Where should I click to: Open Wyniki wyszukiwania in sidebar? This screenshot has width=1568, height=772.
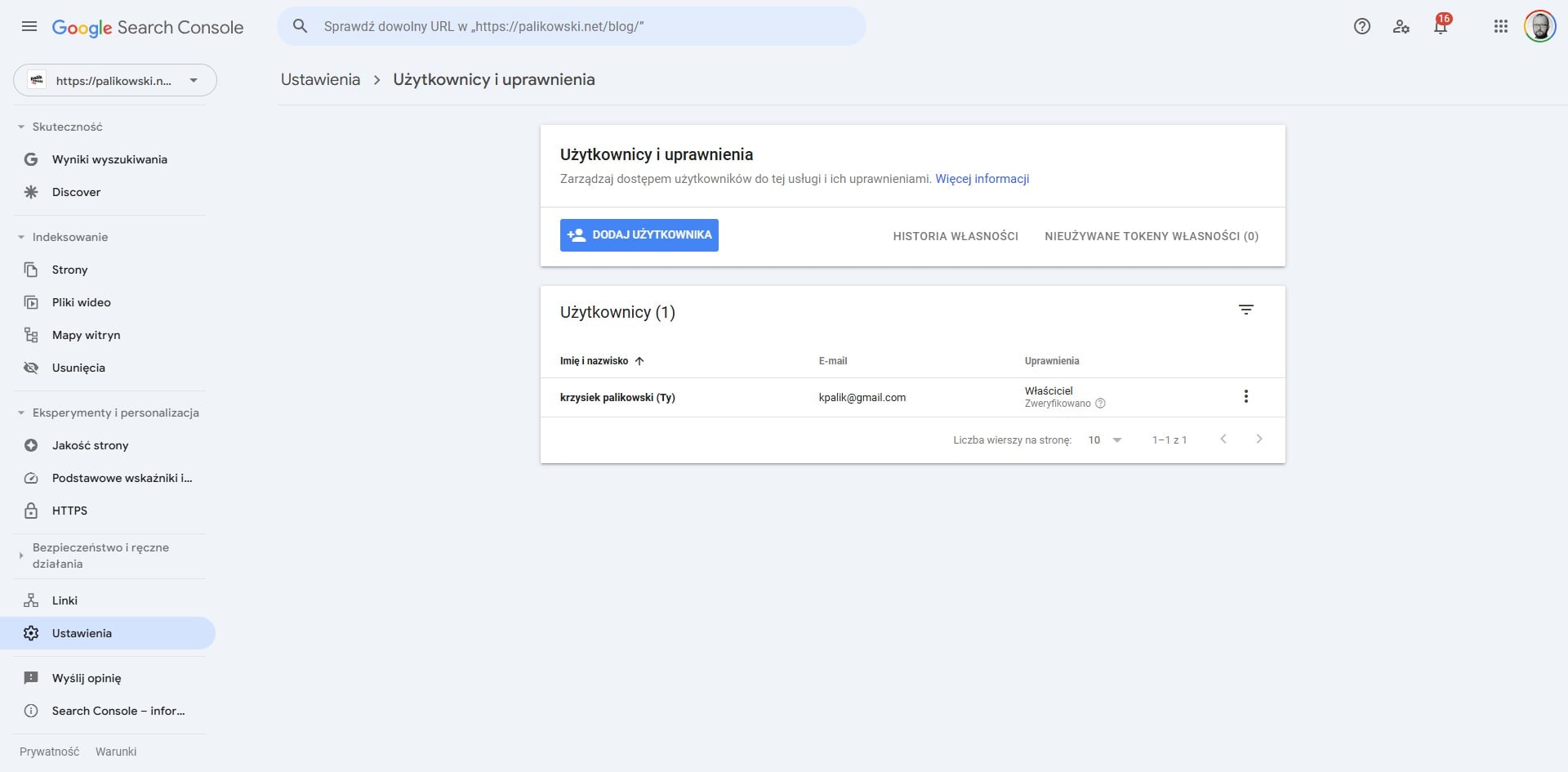tap(109, 159)
